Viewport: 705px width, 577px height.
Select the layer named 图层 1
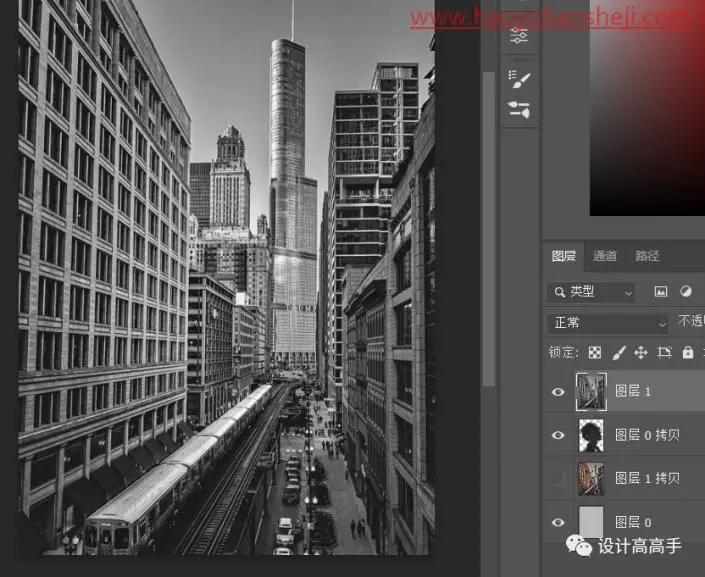click(x=633, y=392)
